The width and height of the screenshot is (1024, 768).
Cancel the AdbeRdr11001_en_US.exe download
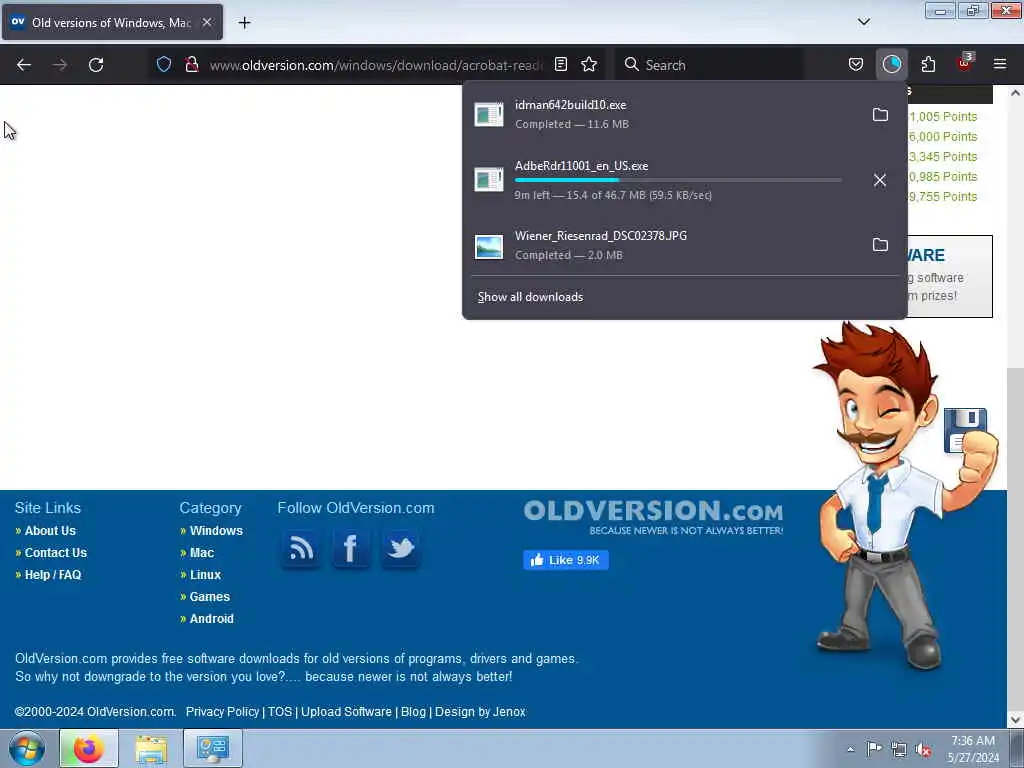click(x=880, y=180)
